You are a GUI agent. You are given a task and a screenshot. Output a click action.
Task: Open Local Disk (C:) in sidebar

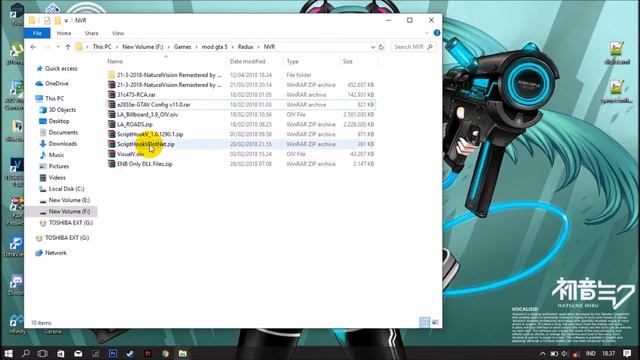coord(66,189)
